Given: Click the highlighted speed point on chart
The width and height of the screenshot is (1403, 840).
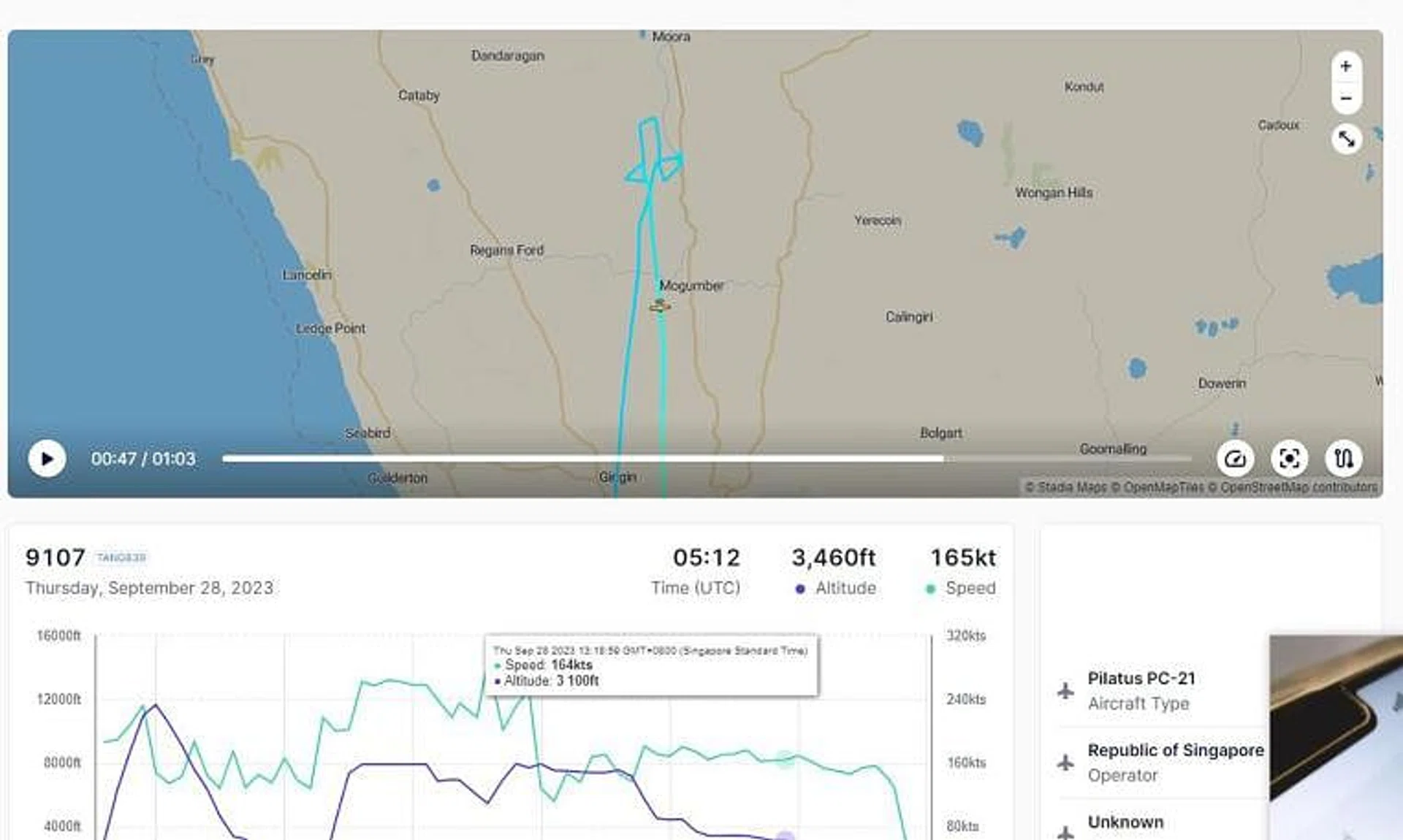Looking at the screenshot, I should 784,760.
